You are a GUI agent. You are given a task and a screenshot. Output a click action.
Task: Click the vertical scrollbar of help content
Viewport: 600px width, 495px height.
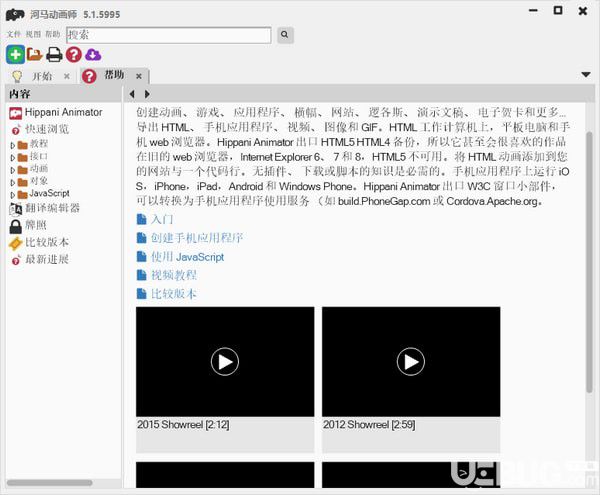click(589, 262)
